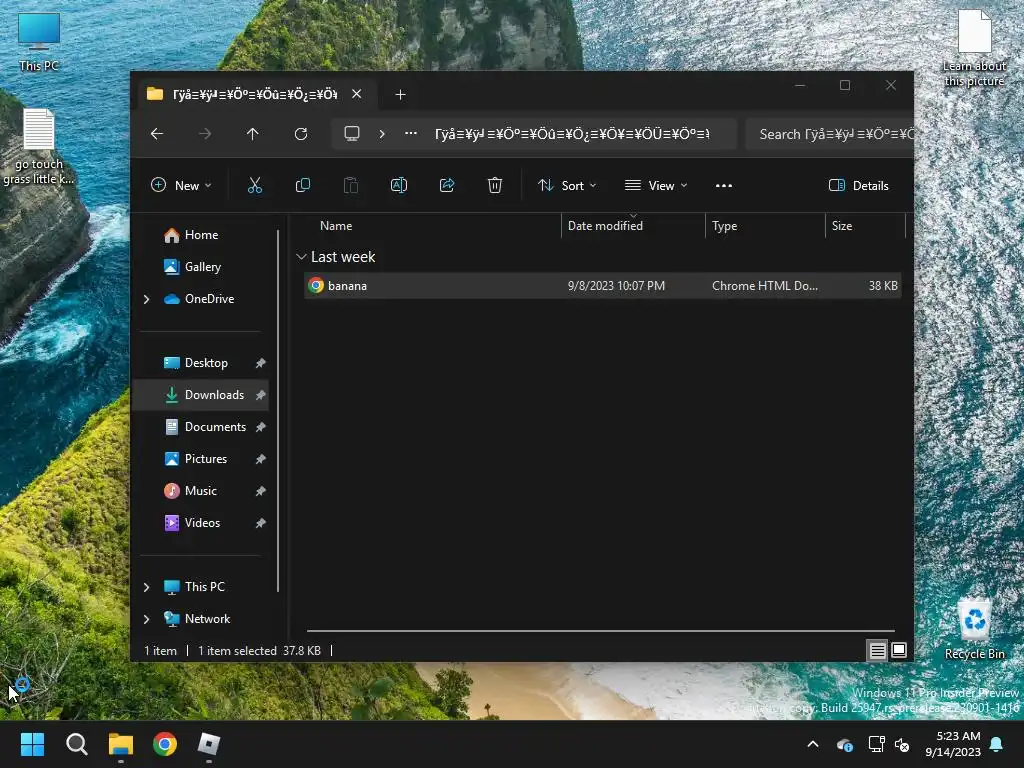Click the horizontal scrollbar in file list
The height and width of the screenshot is (768, 1024).
pos(601,631)
